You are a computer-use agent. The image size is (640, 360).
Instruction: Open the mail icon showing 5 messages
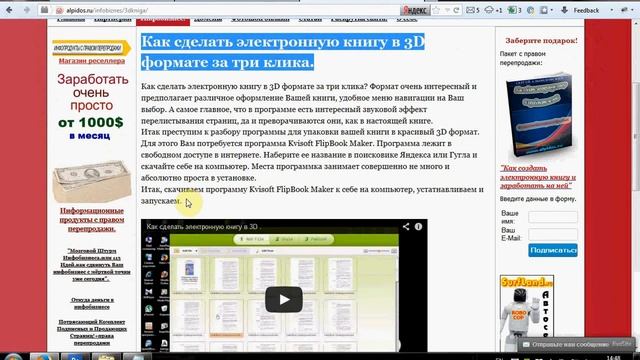tap(473, 10)
